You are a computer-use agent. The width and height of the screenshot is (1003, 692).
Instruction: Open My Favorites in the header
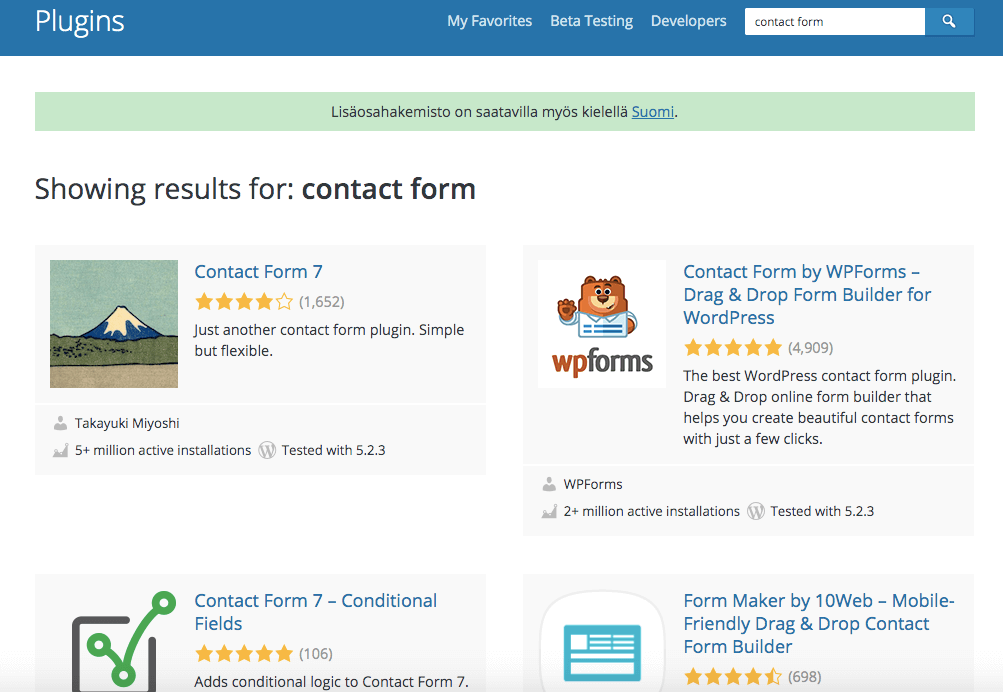489,21
